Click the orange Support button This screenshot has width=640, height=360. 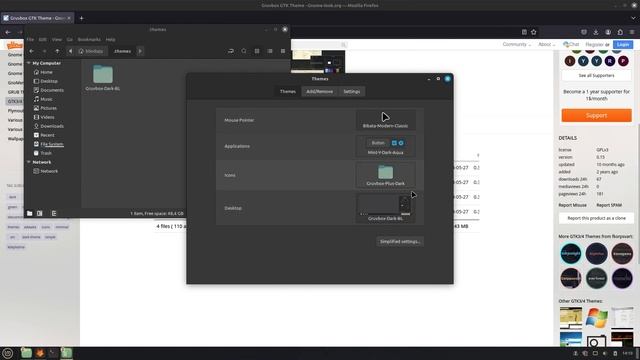pyautogui.click(x=596, y=116)
